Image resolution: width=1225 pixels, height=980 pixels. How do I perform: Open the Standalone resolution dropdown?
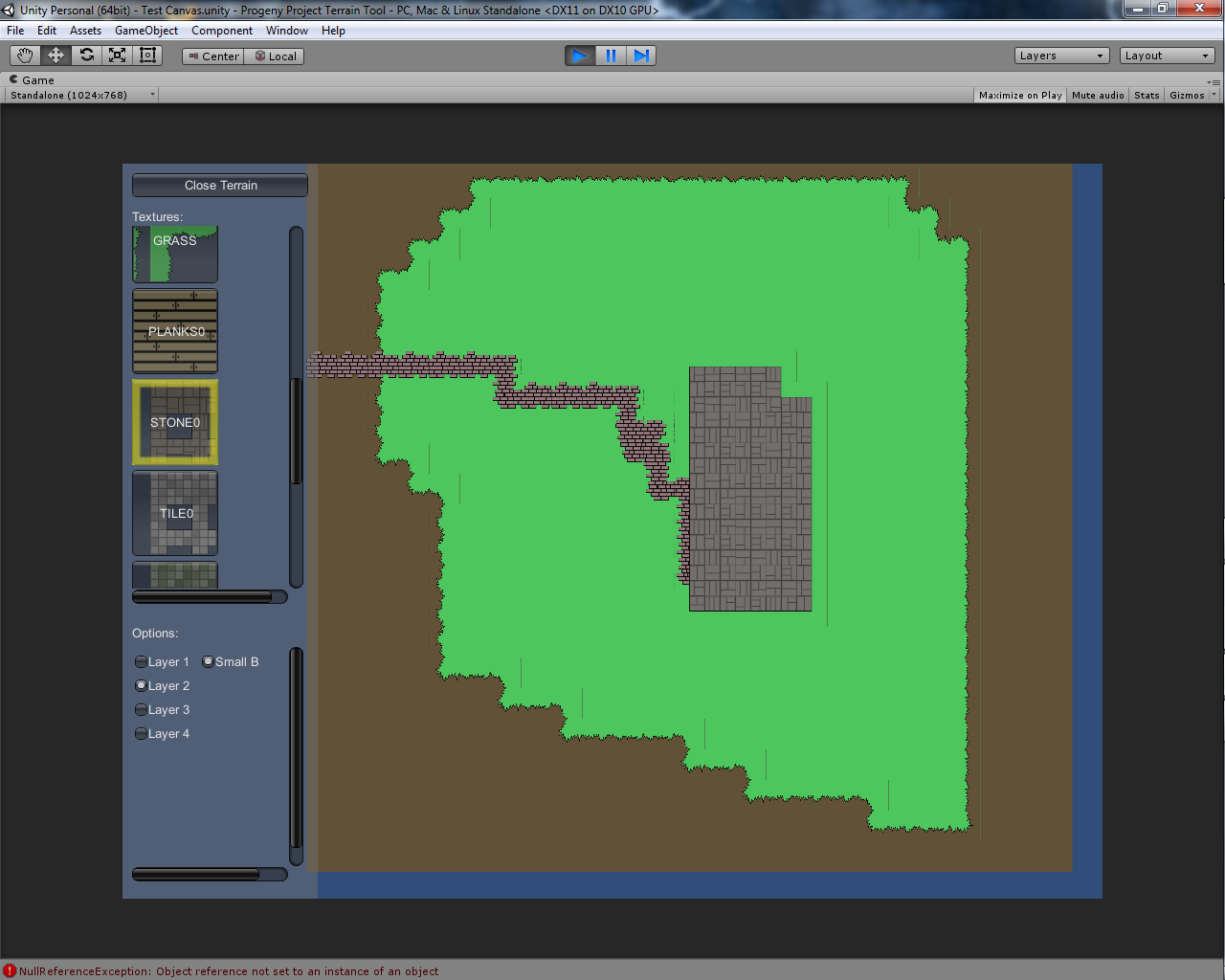[x=82, y=95]
